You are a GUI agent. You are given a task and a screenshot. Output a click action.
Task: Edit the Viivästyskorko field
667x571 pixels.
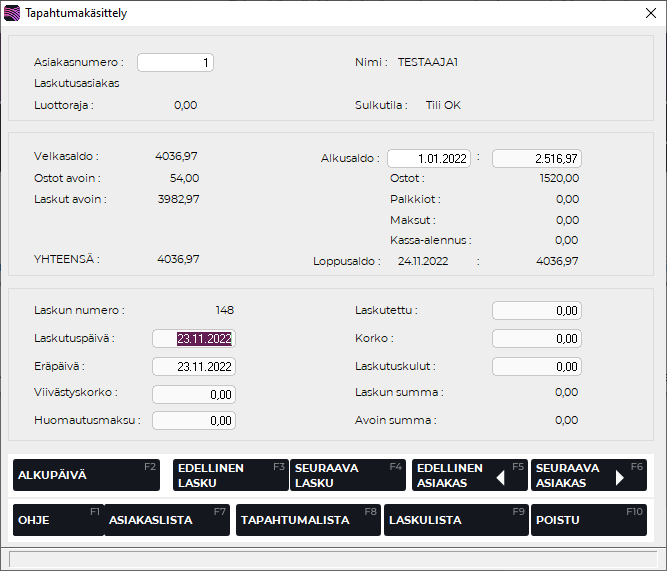click(x=194, y=394)
